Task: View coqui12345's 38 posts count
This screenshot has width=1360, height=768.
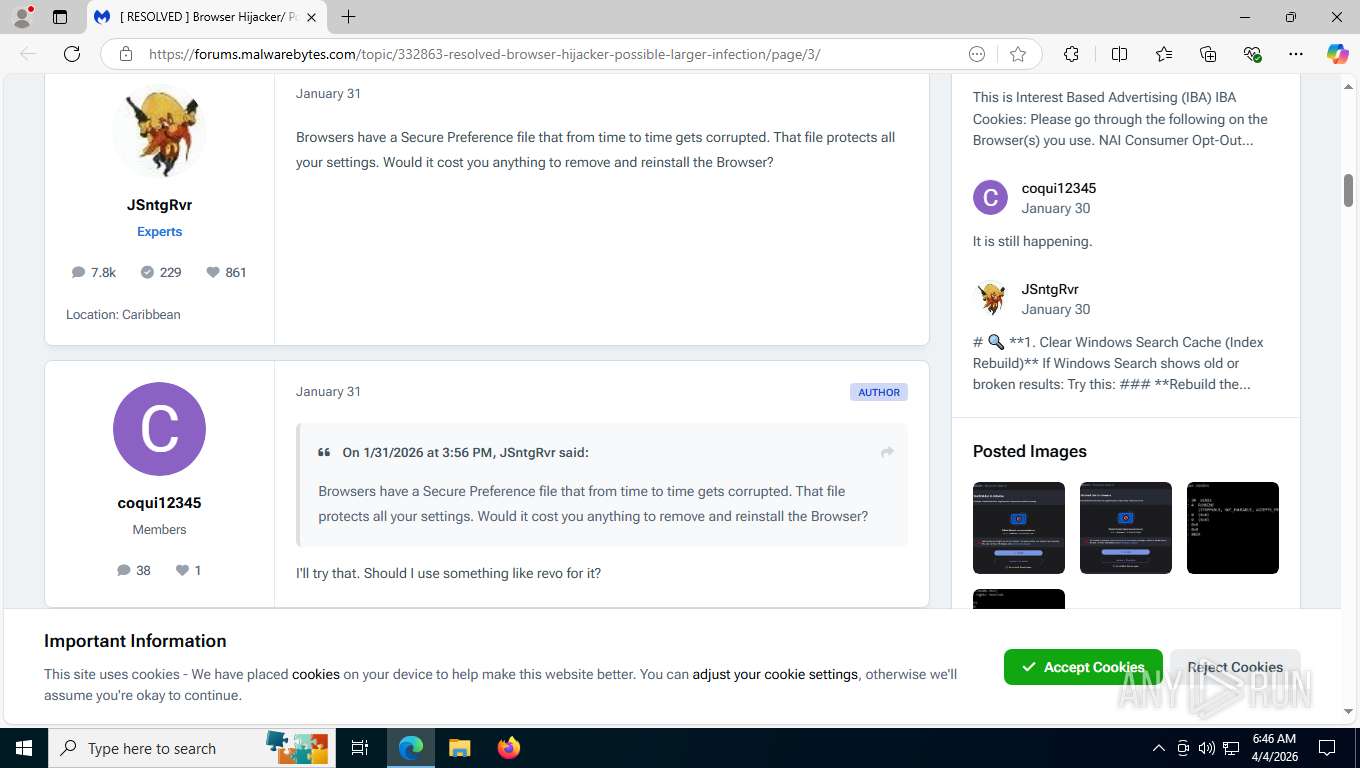Action: coord(134,570)
